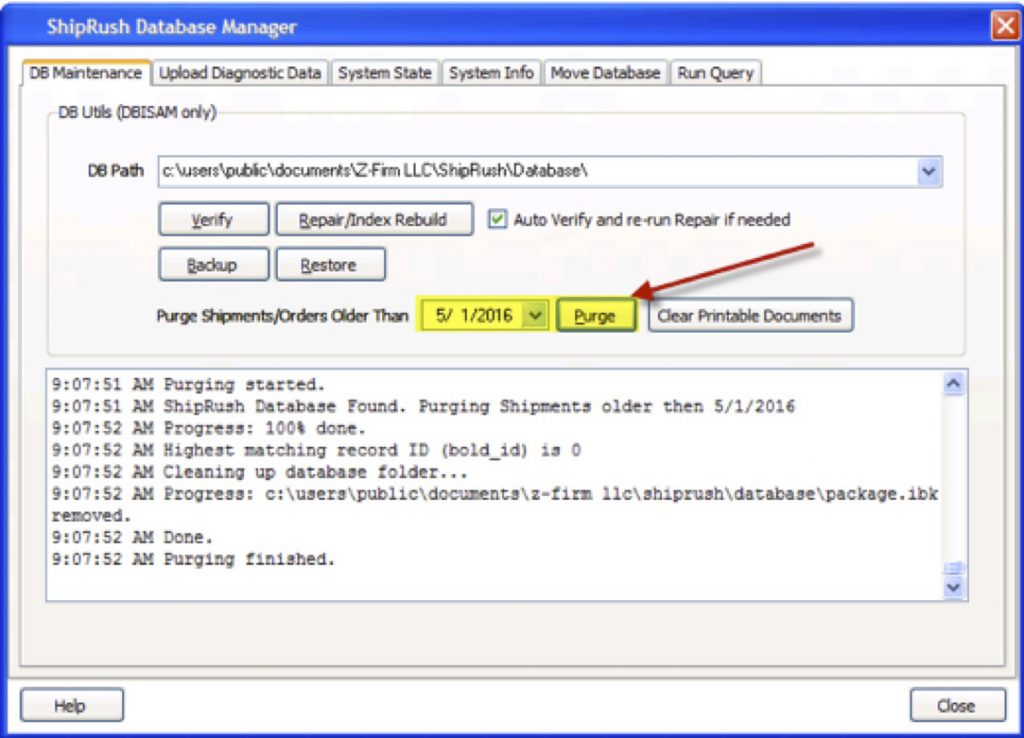Click Clear Printable Documents

tap(750, 315)
